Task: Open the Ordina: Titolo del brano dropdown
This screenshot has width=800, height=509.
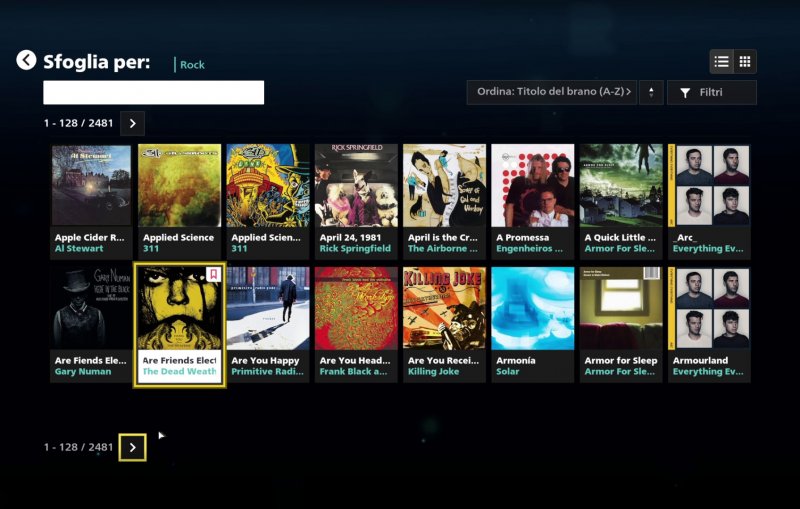Action: point(552,93)
